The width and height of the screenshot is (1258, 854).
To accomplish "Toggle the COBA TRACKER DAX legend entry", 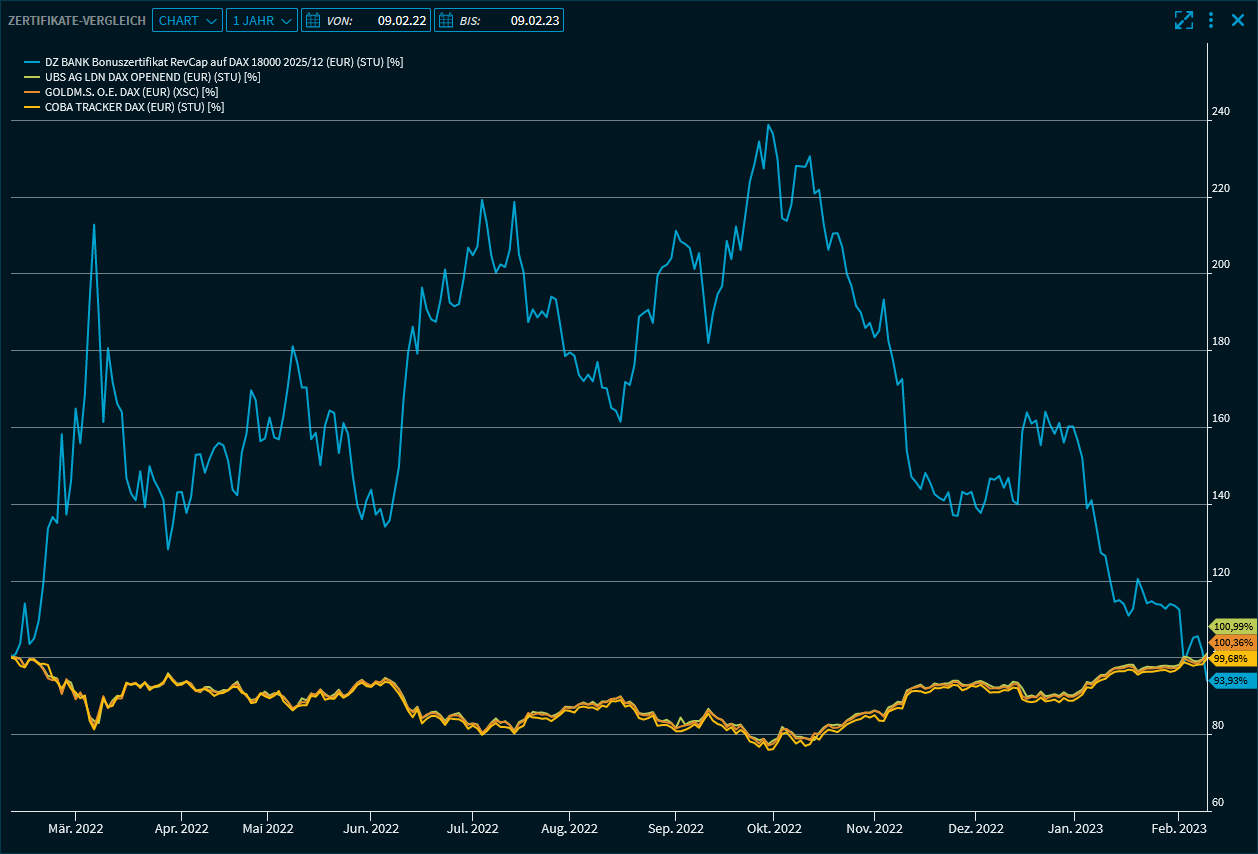I will 134,107.
